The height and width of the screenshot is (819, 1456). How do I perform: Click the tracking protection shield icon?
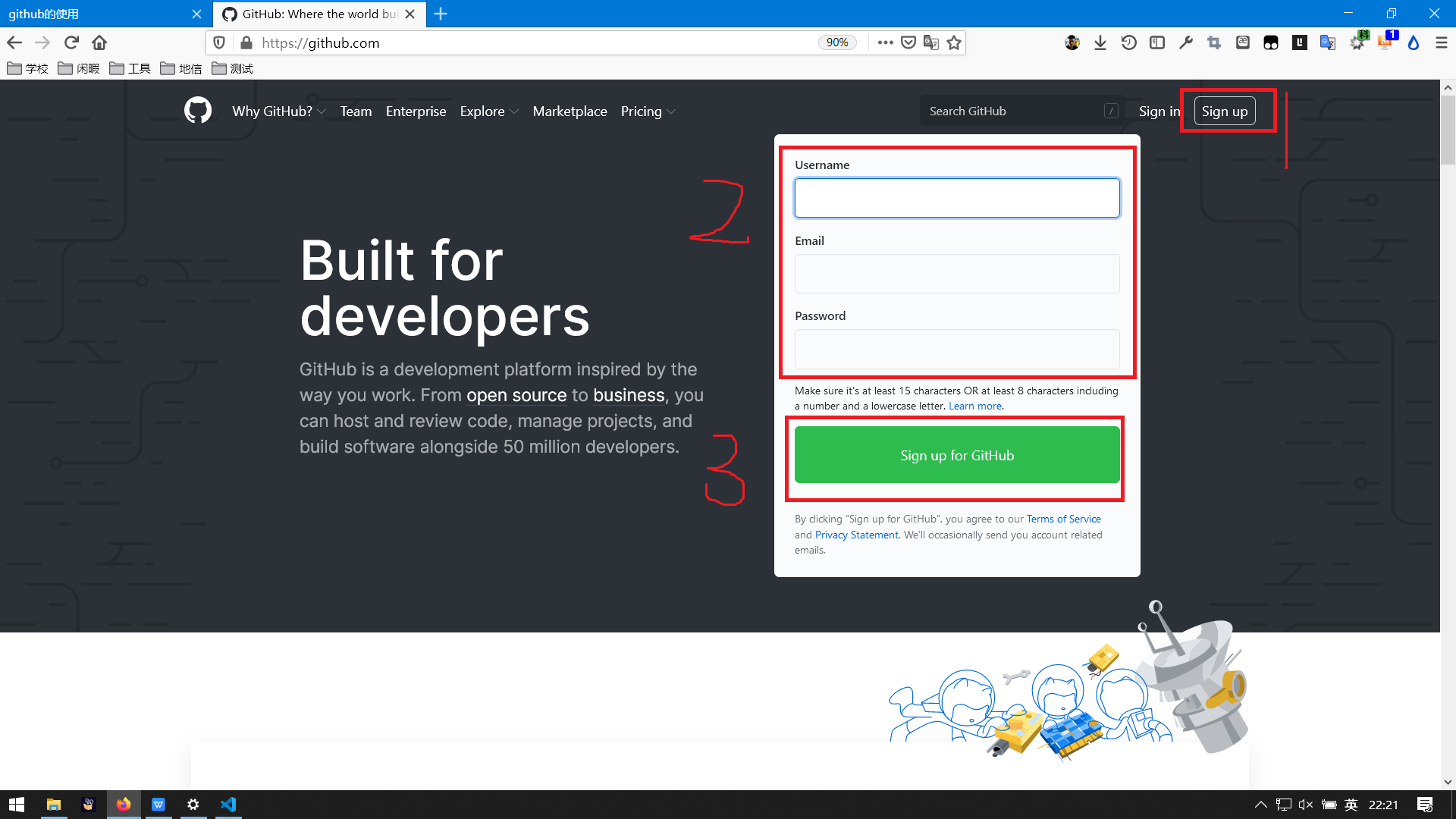point(219,42)
